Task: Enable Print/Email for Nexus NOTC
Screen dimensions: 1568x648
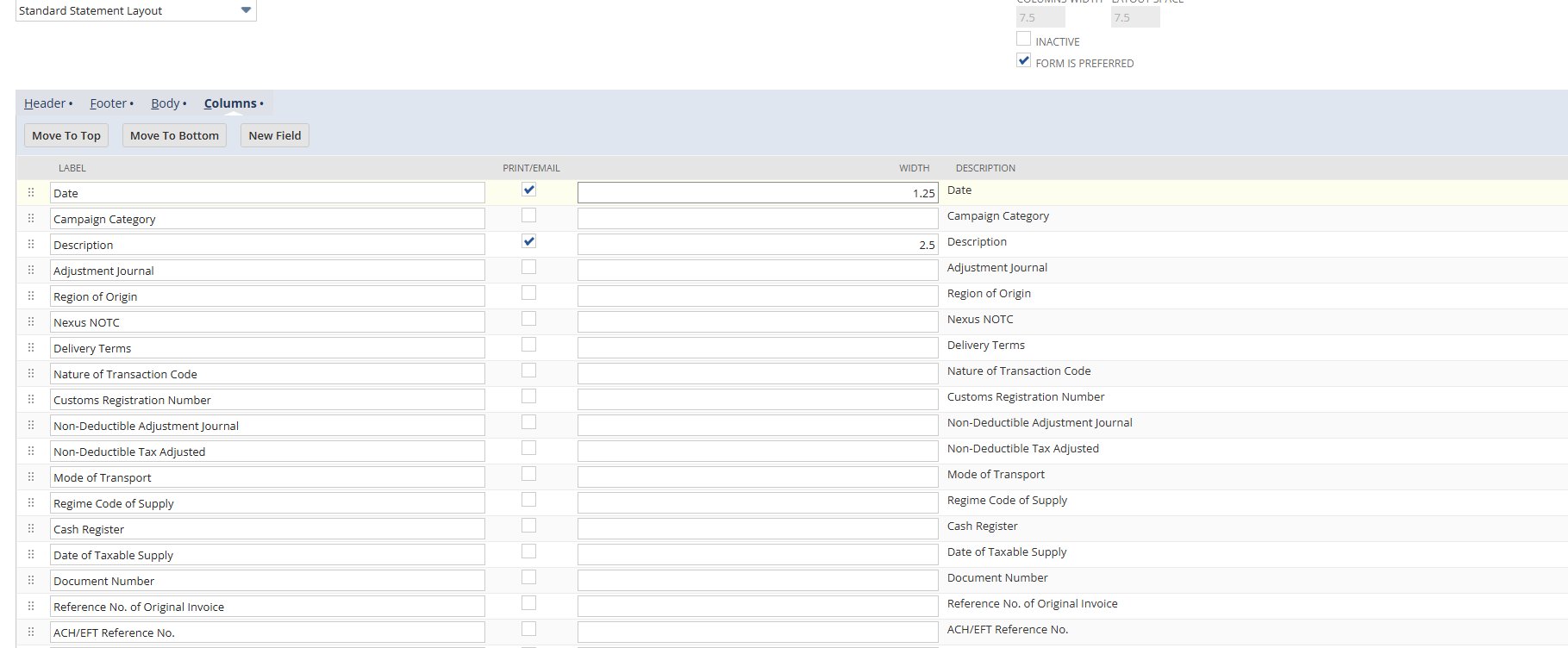Action: click(528, 319)
